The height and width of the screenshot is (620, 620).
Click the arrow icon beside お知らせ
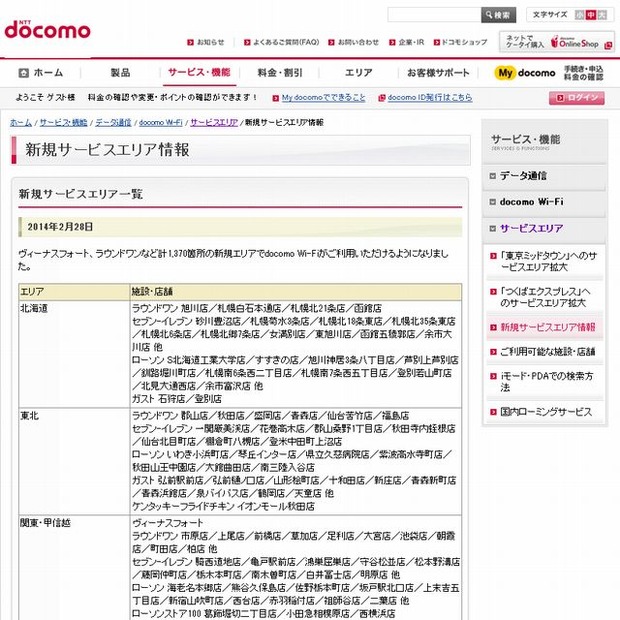pyautogui.click(x=190, y=42)
